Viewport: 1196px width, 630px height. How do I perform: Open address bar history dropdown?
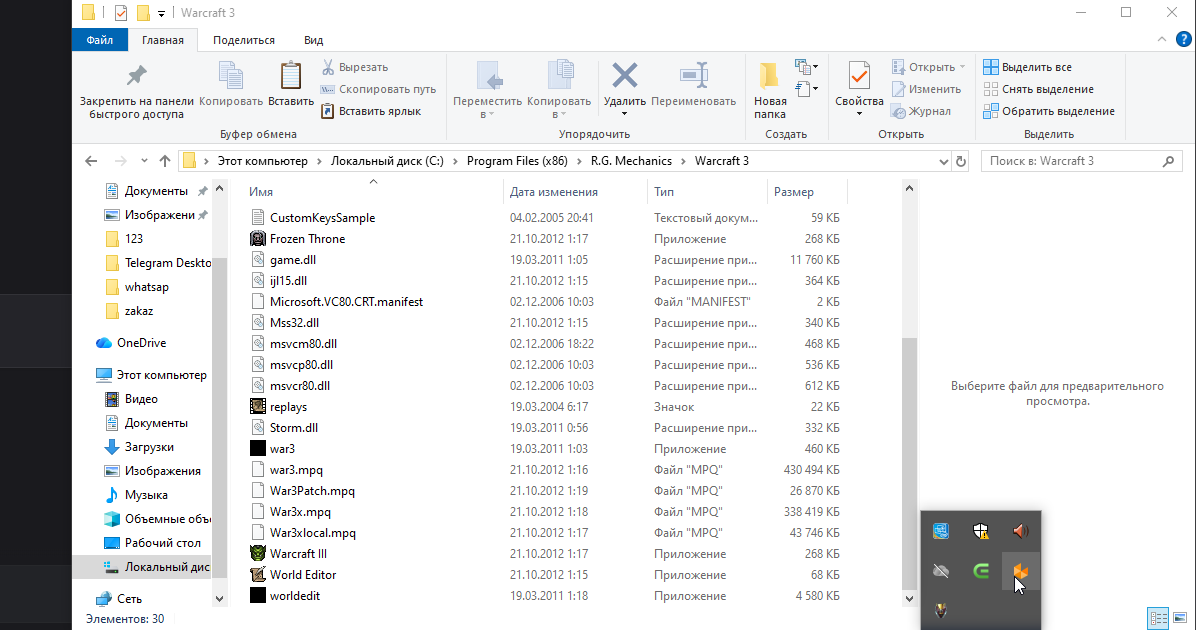coord(944,161)
